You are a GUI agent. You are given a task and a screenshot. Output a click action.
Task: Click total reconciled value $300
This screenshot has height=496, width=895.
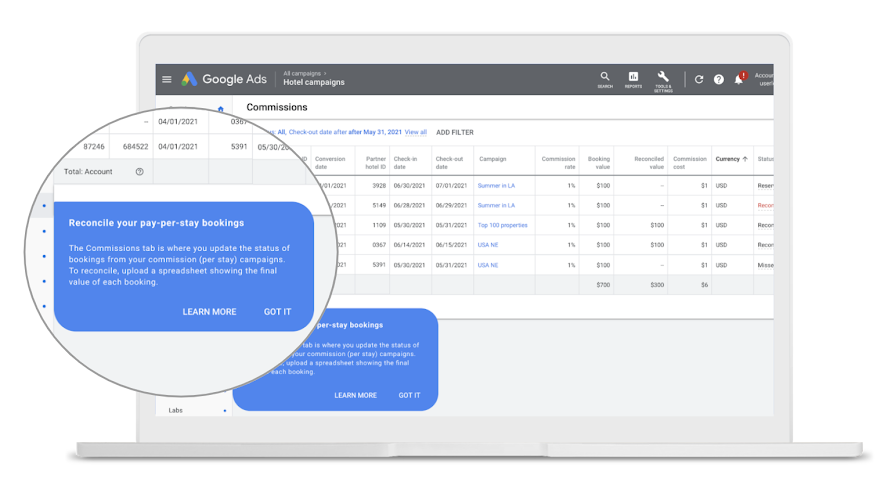tap(657, 285)
